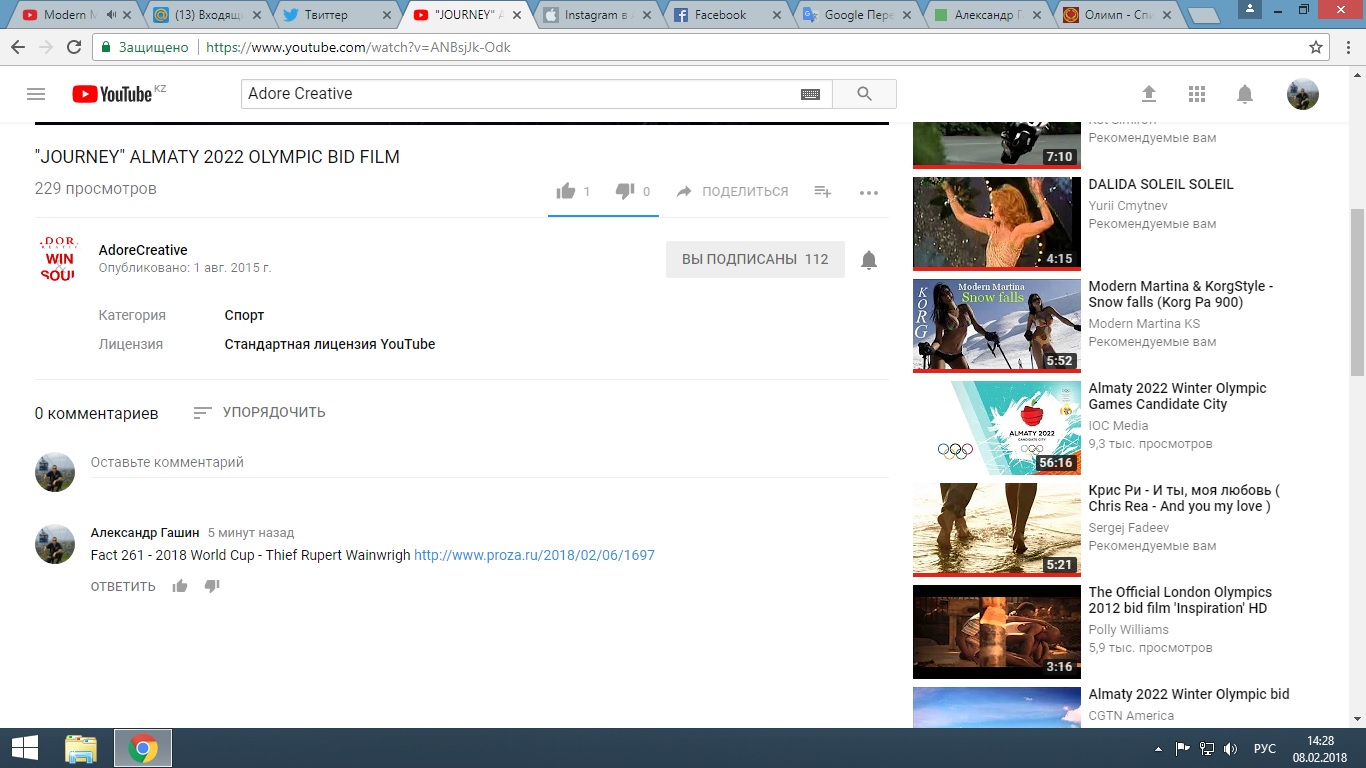Toggle channel notification bell for AdoreCreative
The image size is (1366, 768).
pos(869,260)
